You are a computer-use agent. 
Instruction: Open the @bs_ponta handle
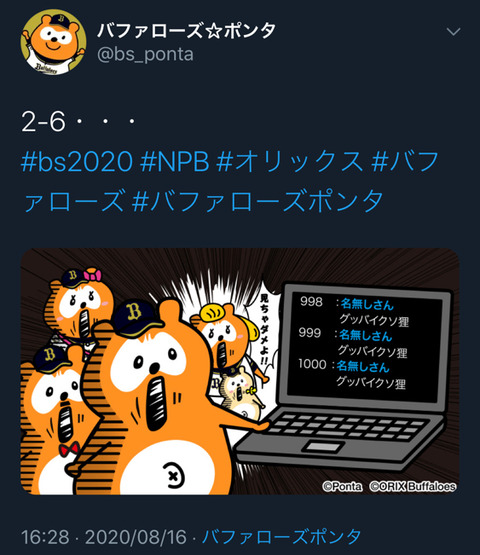point(145,55)
